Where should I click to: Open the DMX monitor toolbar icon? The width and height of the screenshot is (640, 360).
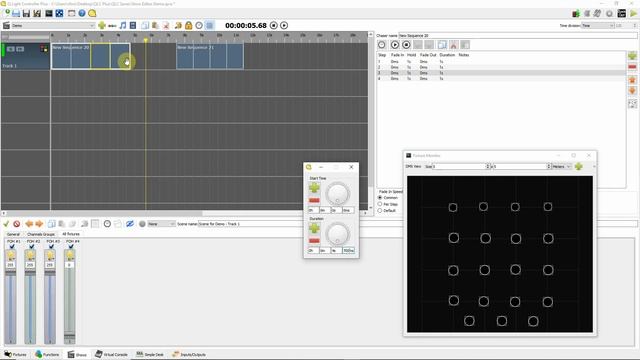click(49, 13)
